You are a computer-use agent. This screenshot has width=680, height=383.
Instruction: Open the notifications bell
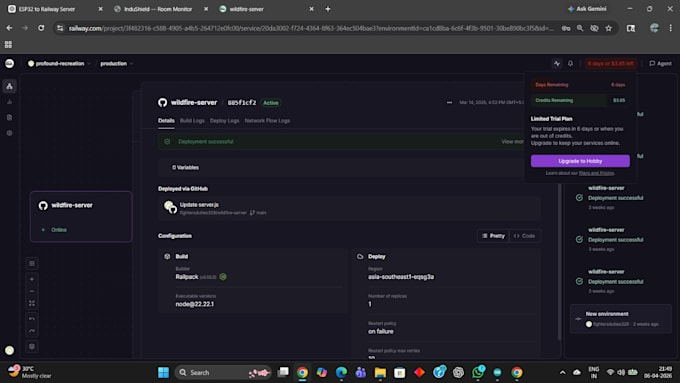point(570,63)
